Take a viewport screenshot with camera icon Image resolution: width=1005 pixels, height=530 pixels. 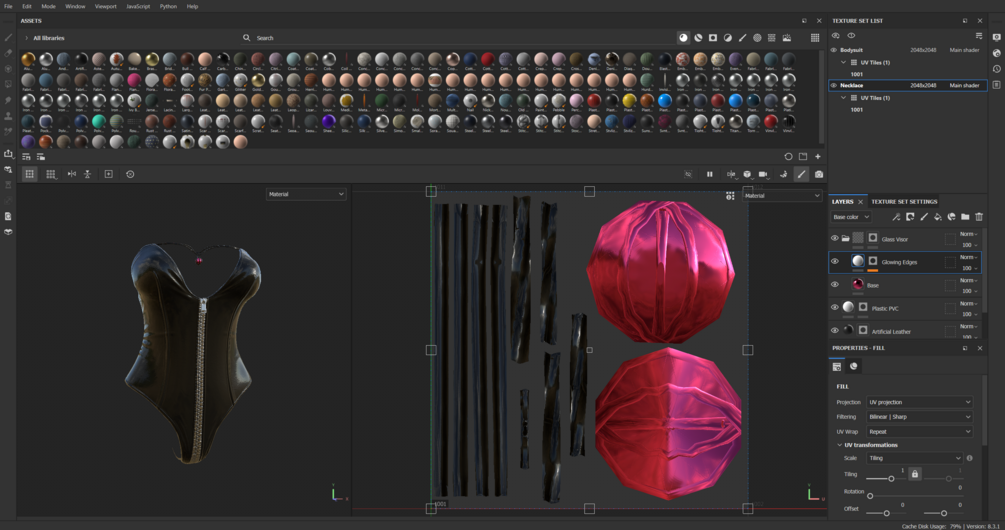tap(818, 174)
